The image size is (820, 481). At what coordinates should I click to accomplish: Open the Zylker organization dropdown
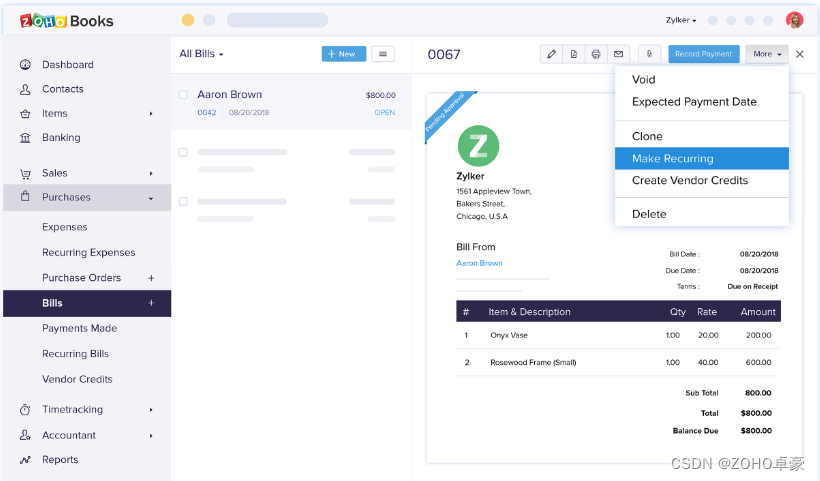tap(681, 20)
